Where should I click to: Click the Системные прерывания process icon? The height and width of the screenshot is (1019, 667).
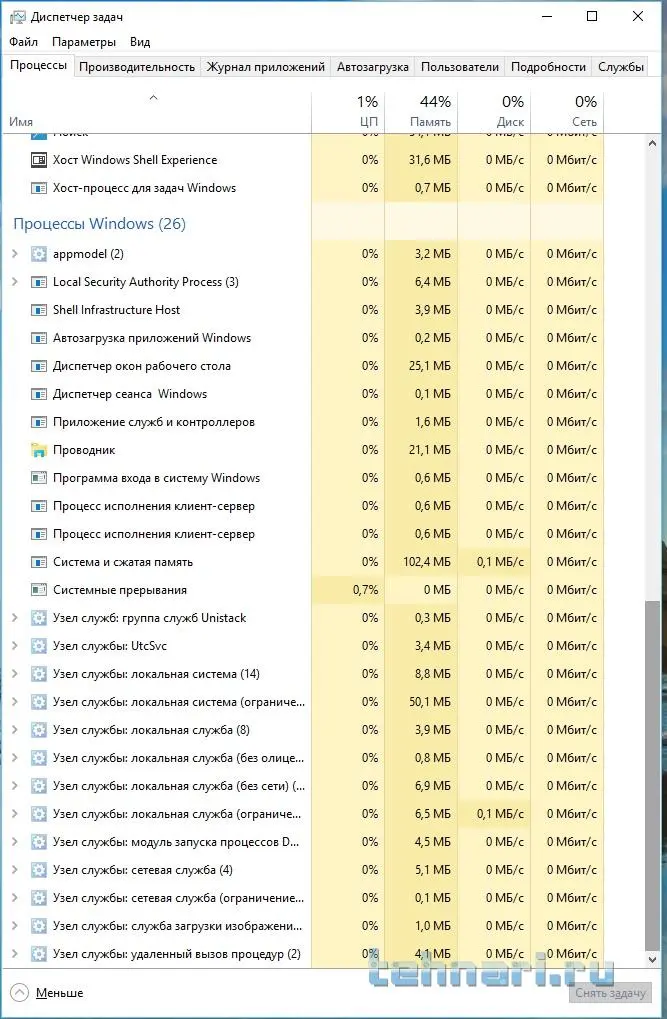39,590
